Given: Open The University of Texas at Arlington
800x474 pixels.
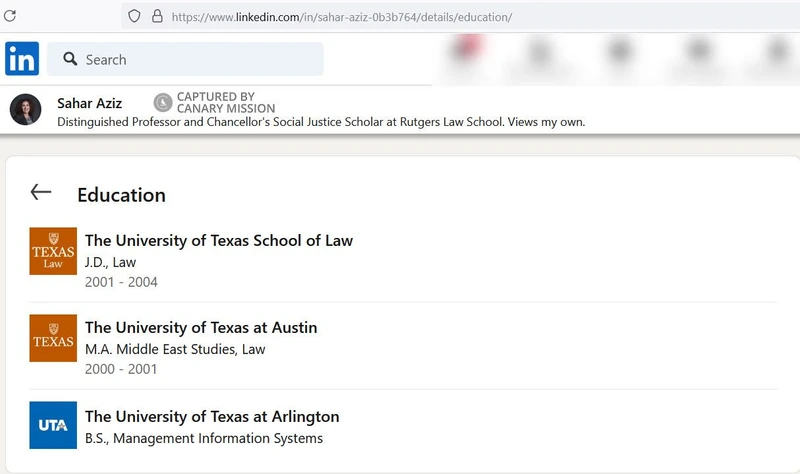Looking at the screenshot, I should click(212, 417).
